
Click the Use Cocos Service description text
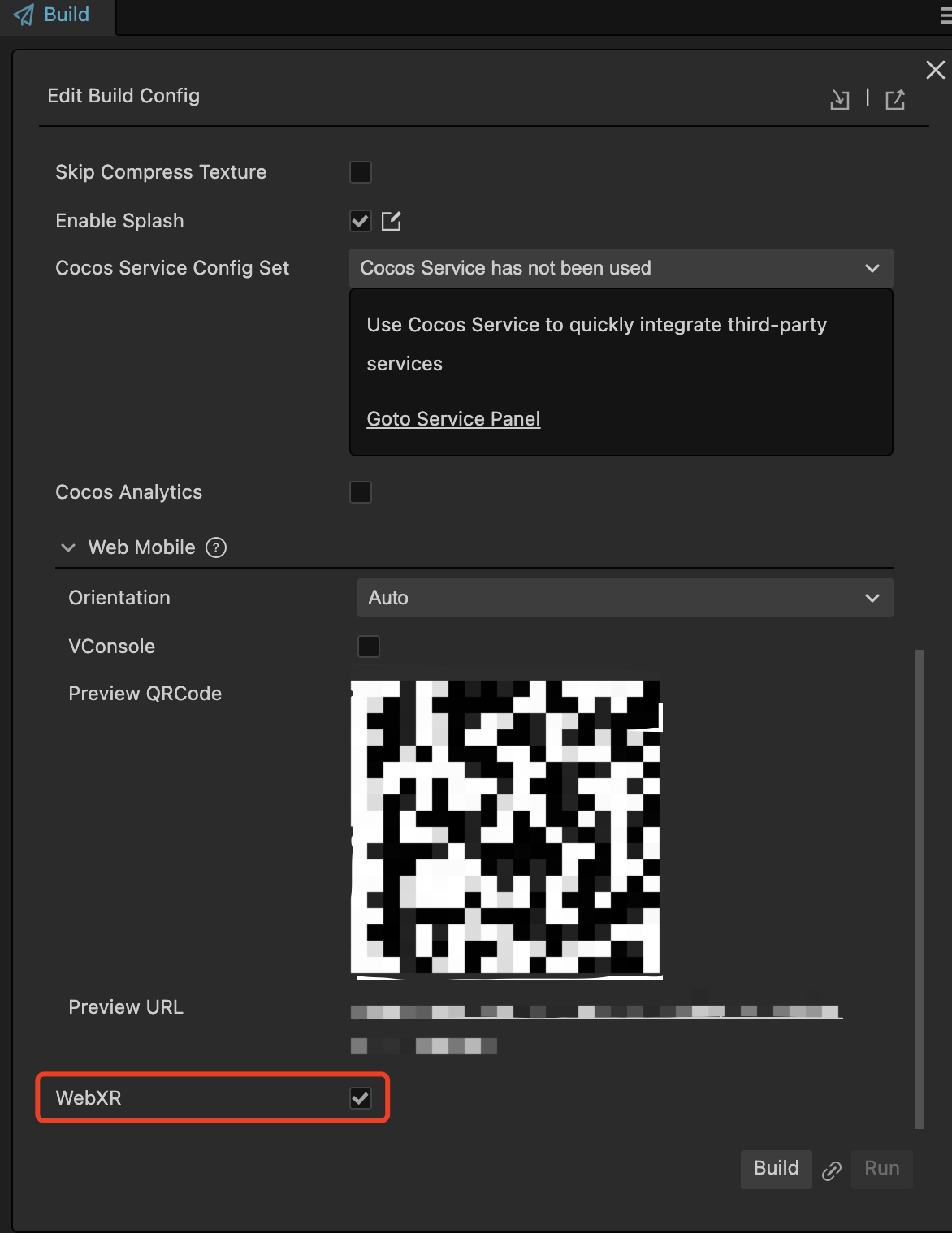click(x=597, y=344)
